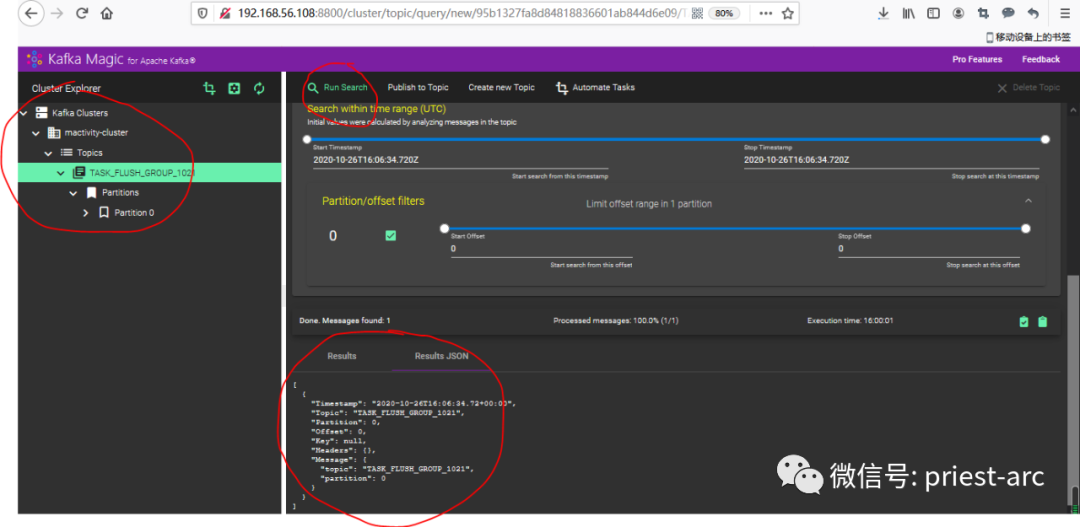
Task: Collapse the Partitions node chevron
Action: tap(74, 193)
